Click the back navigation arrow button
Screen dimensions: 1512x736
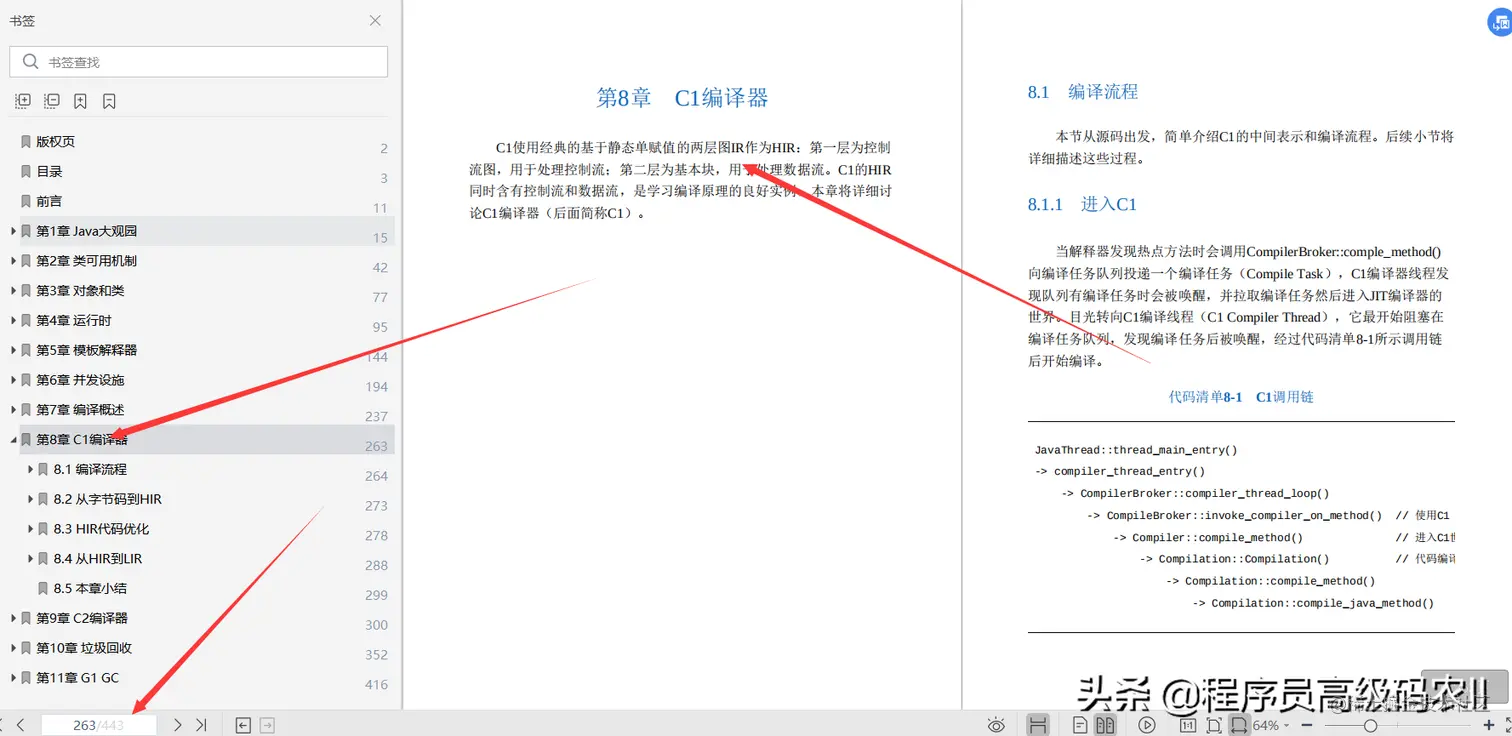coord(241,725)
